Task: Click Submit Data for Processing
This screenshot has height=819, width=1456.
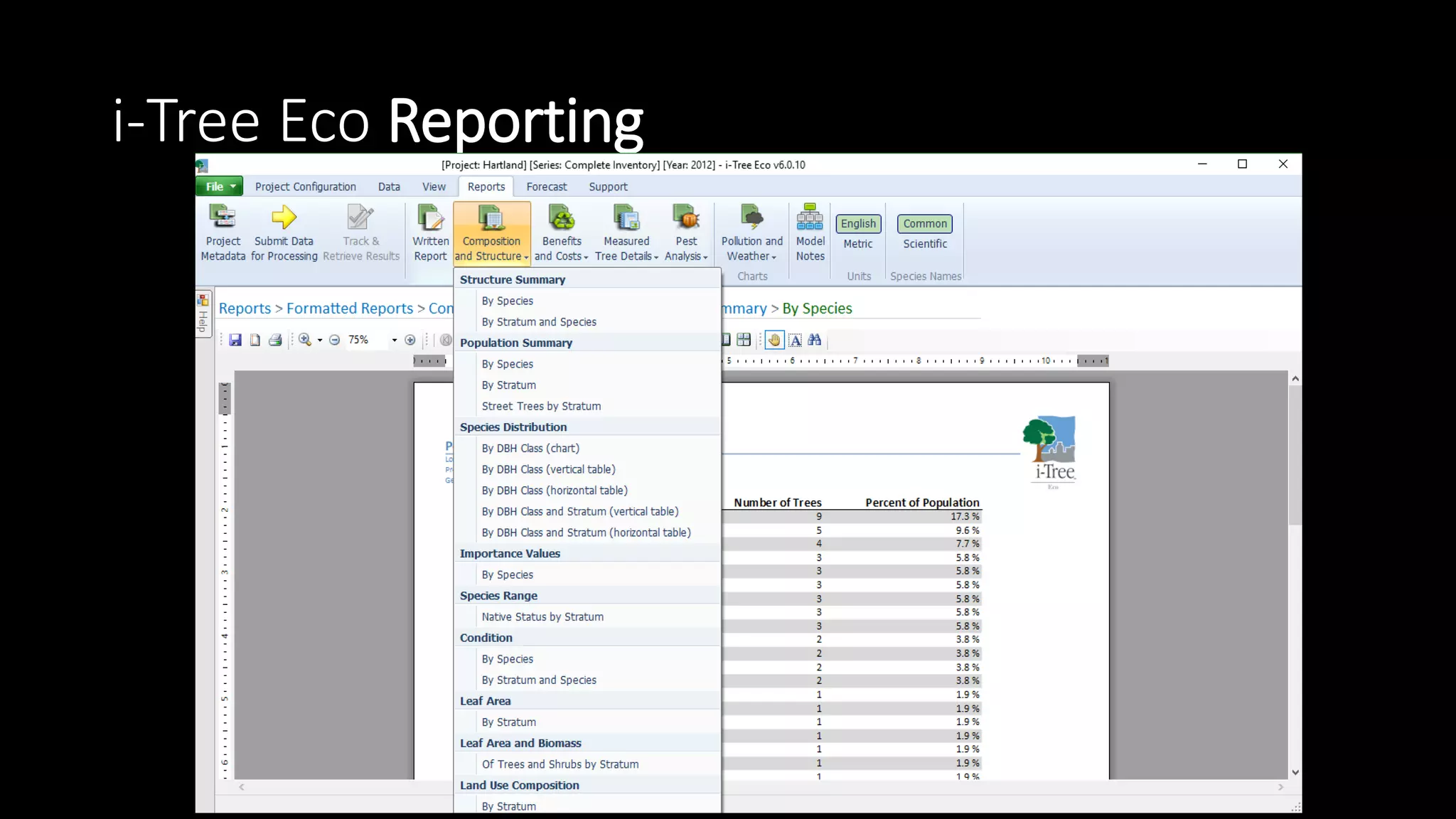Action: (x=284, y=233)
